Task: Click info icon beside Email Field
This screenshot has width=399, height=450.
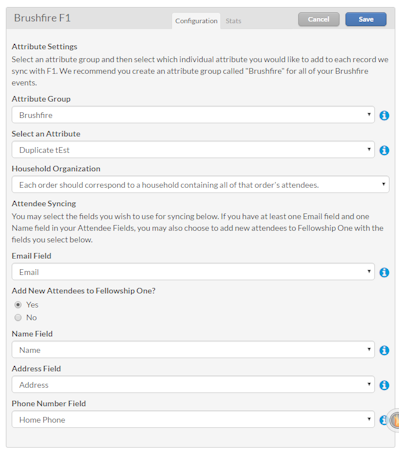Action: (x=384, y=272)
